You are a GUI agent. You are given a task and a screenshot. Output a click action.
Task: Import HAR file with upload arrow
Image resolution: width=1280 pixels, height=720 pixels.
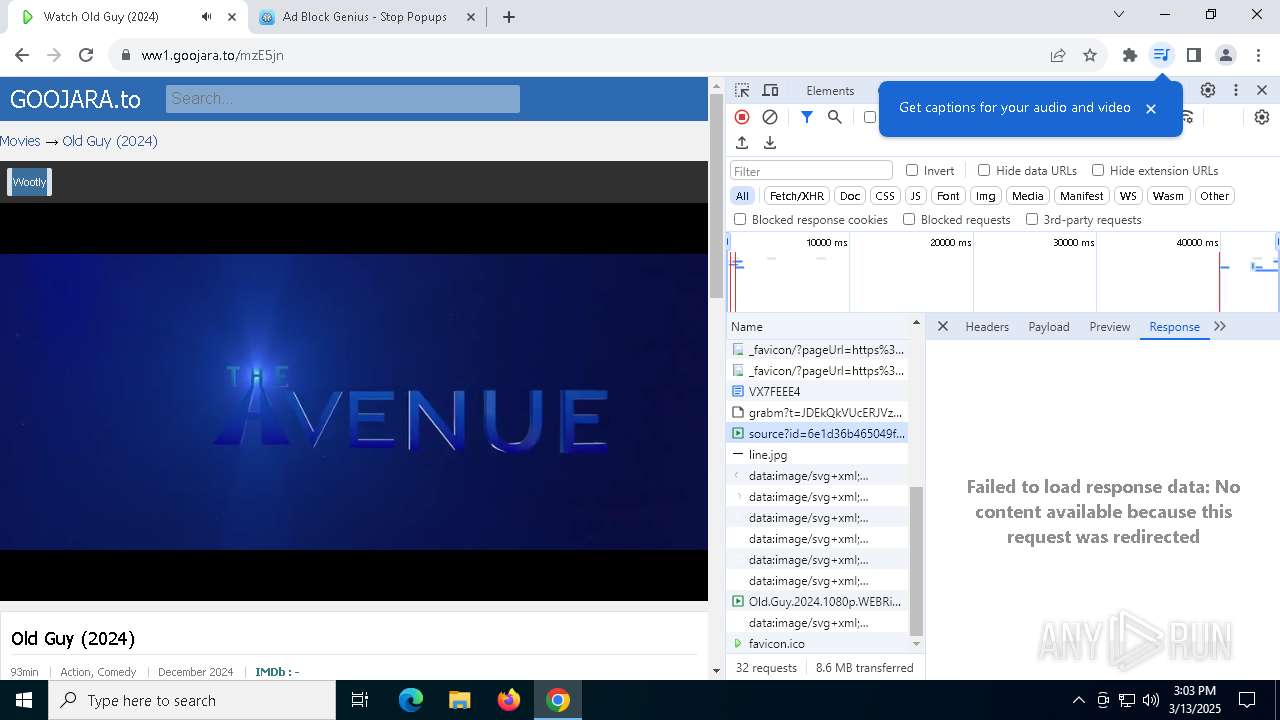click(742, 143)
